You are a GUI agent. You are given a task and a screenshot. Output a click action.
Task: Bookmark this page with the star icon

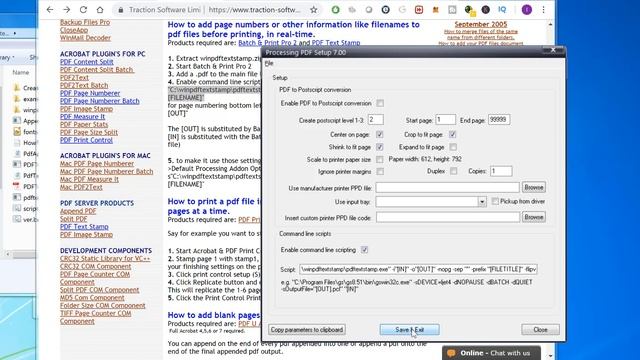tap(313, 10)
